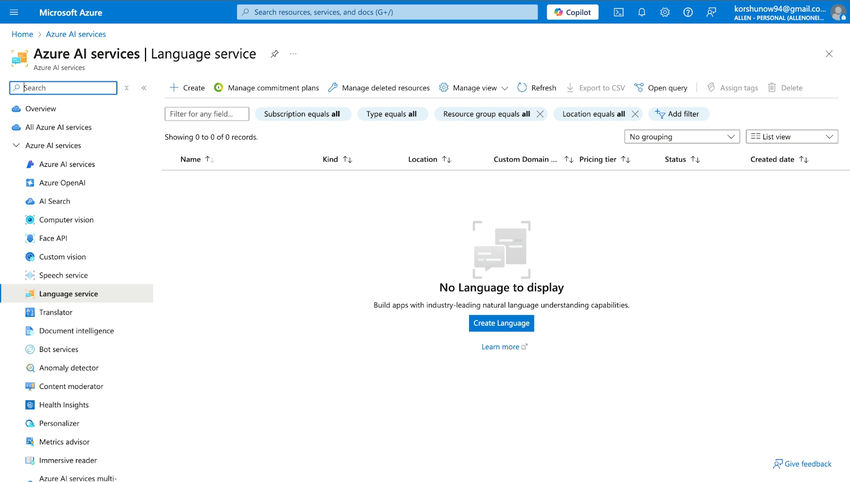Open the feedback icon in top bar
This screenshot has height=482, width=850.
coord(711,12)
